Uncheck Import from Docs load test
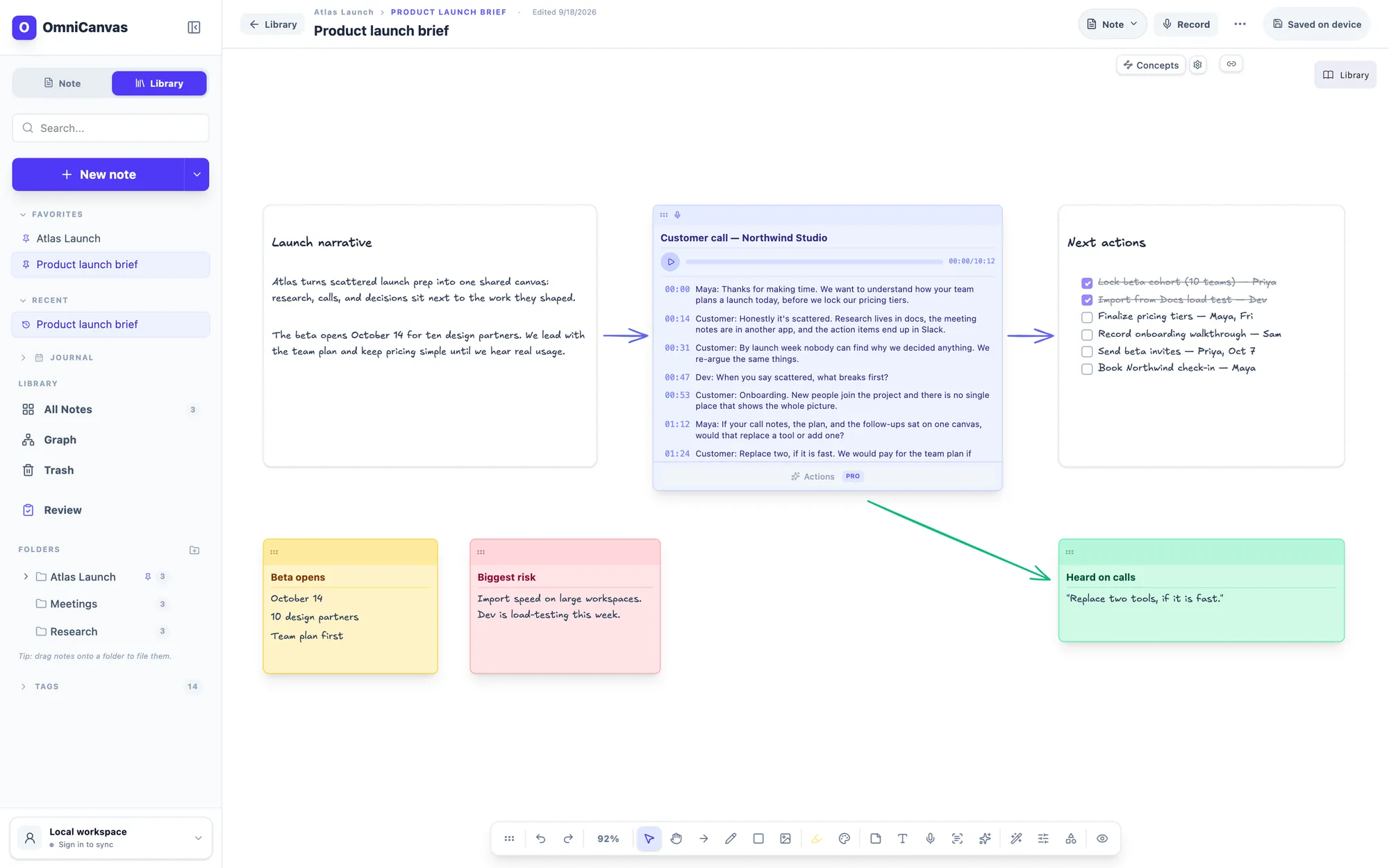The width and height of the screenshot is (1389, 868). (1087, 300)
